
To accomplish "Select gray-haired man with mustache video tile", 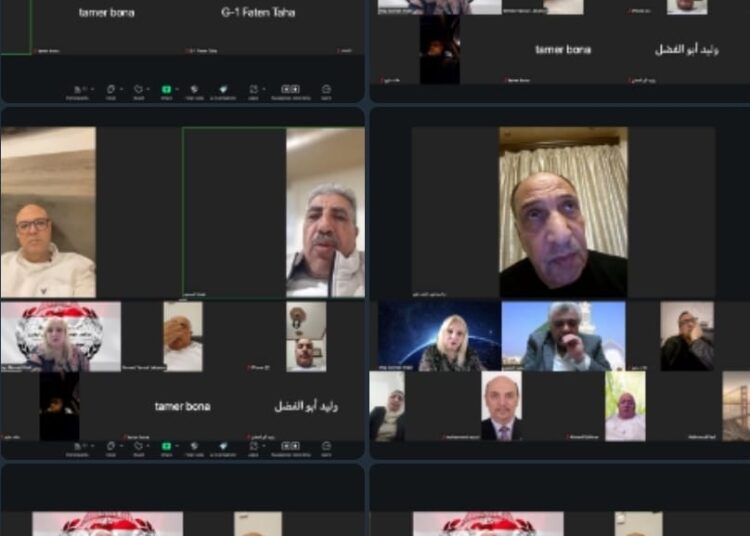I will point(325,212).
